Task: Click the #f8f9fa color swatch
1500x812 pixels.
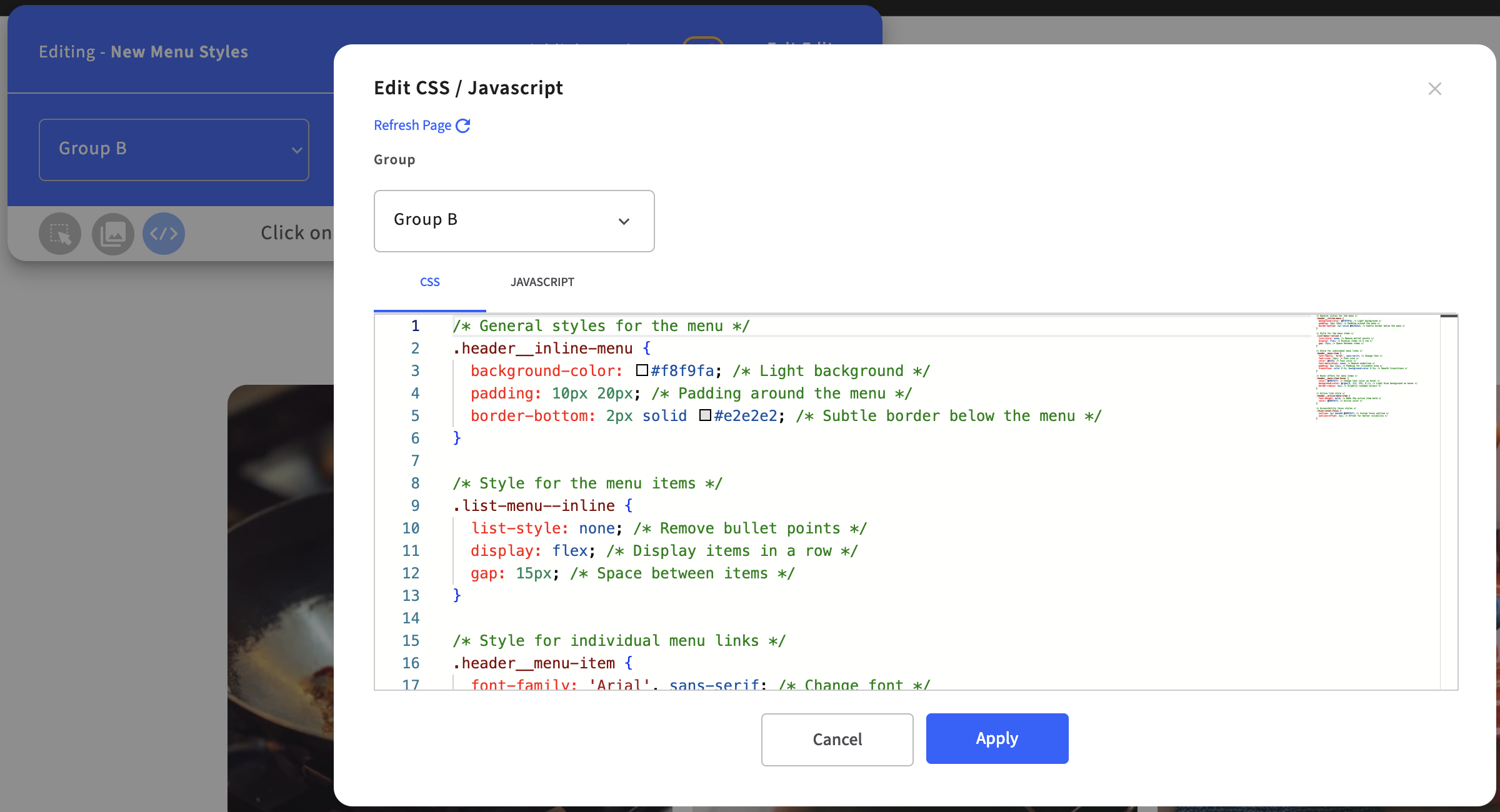Action: (642, 370)
